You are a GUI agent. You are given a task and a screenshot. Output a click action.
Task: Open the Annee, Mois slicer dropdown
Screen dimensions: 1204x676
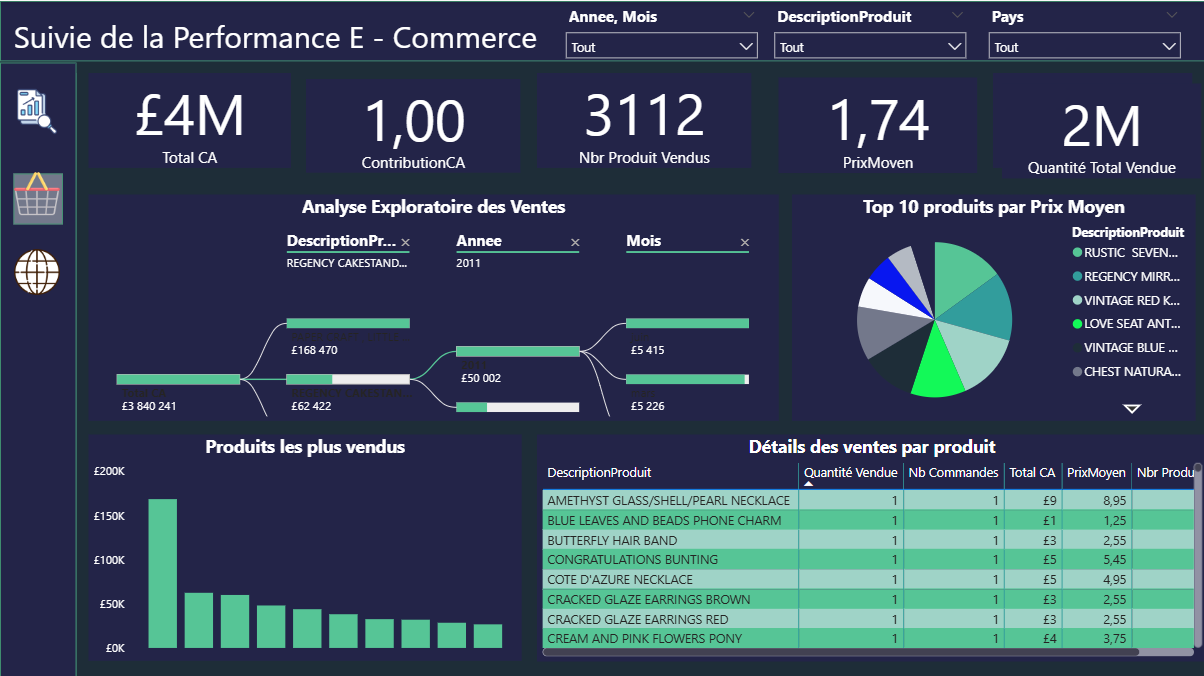[661, 47]
